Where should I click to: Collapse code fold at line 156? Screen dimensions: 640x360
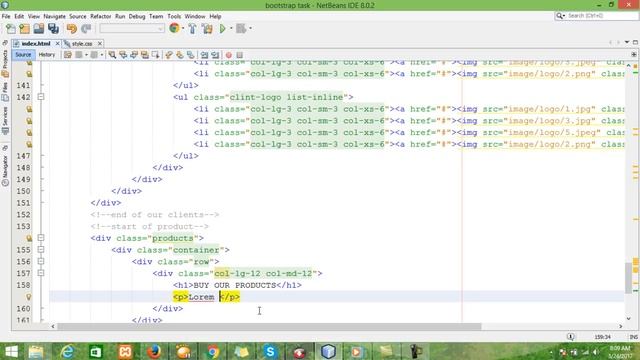click(41, 261)
